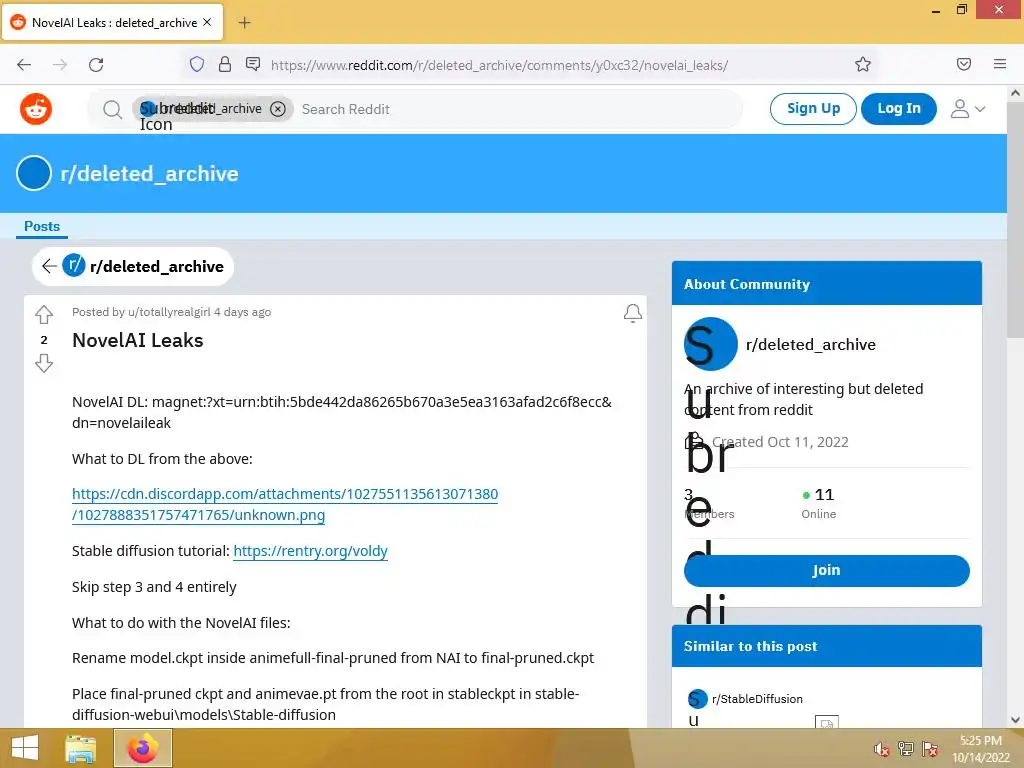This screenshot has width=1024, height=768.
Task: Click the scrollbar down arrow
Action: (x=1015, y=720)
